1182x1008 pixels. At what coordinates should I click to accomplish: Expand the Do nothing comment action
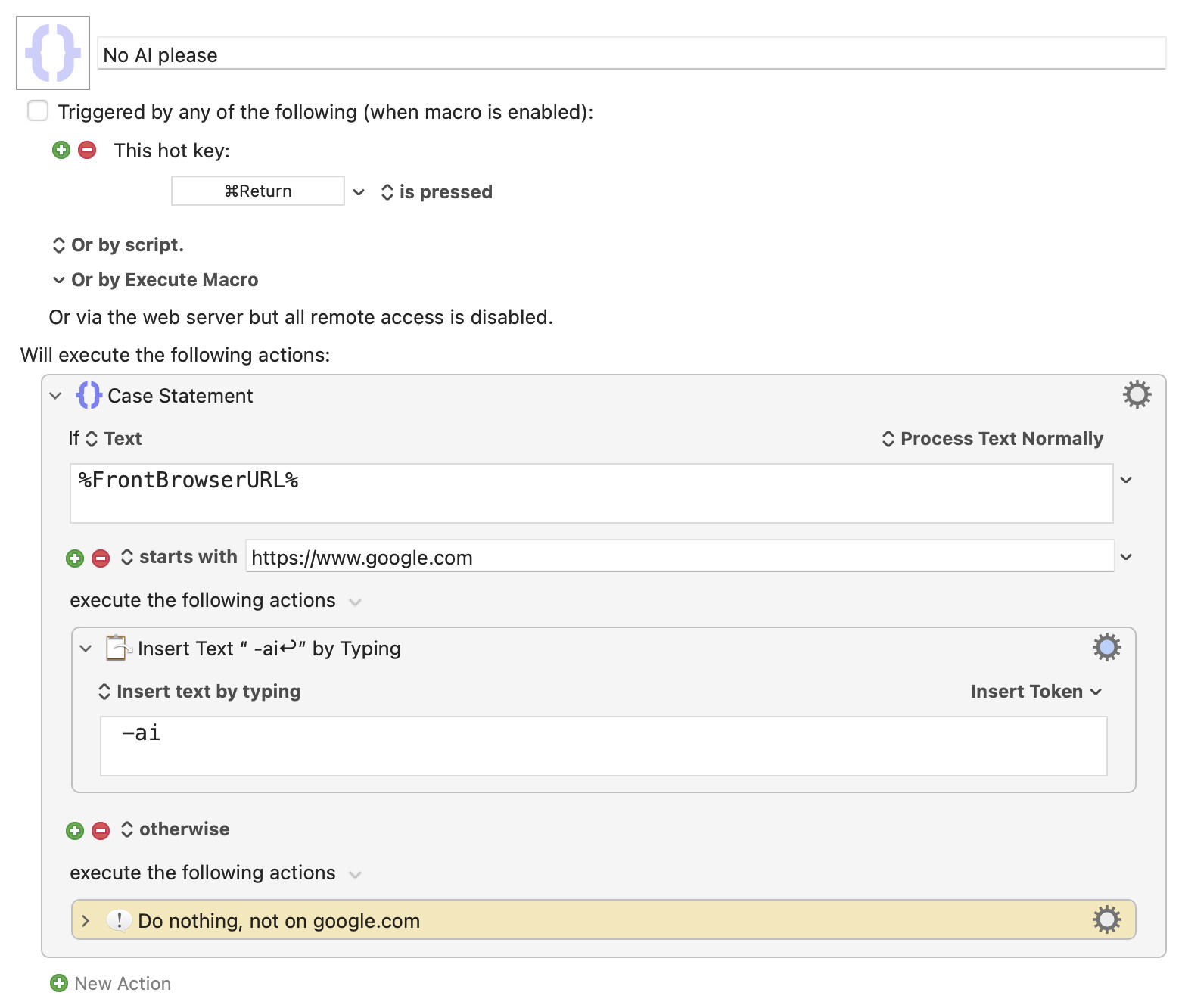pyautogui.click(x=86, y=920)
